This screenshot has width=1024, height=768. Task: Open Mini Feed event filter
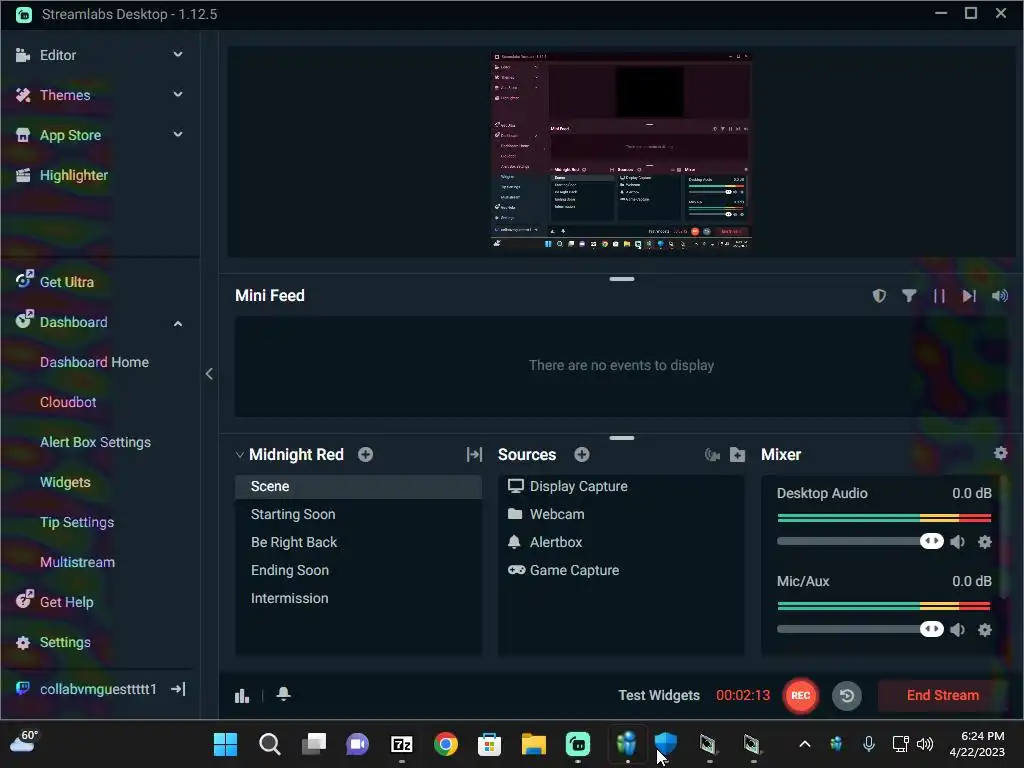pos(908,296)
